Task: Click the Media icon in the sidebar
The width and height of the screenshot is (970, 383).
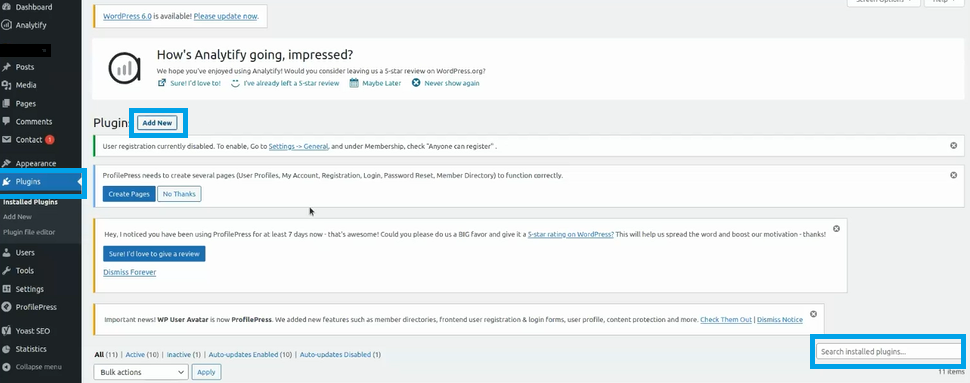Action: click(x=6, y=85)
